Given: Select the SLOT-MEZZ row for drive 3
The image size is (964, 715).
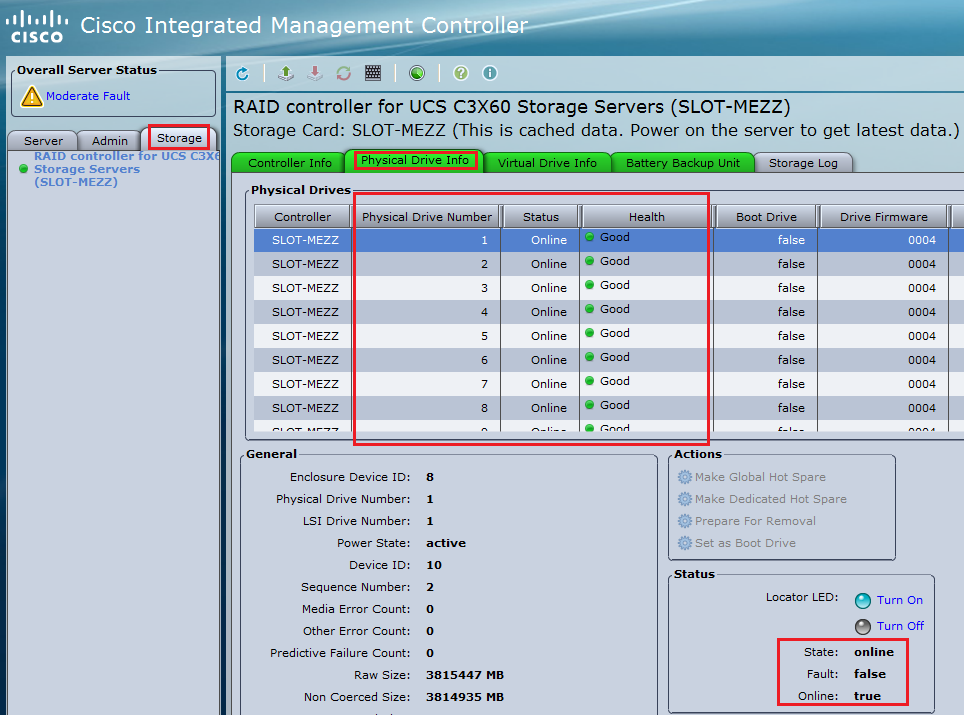Looking at the screenshot, I should pos(302,287).
